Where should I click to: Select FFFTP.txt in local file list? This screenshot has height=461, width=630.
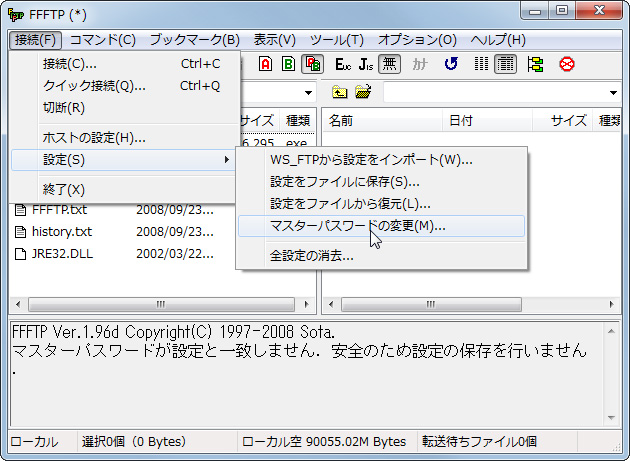(x=59, y=210)
